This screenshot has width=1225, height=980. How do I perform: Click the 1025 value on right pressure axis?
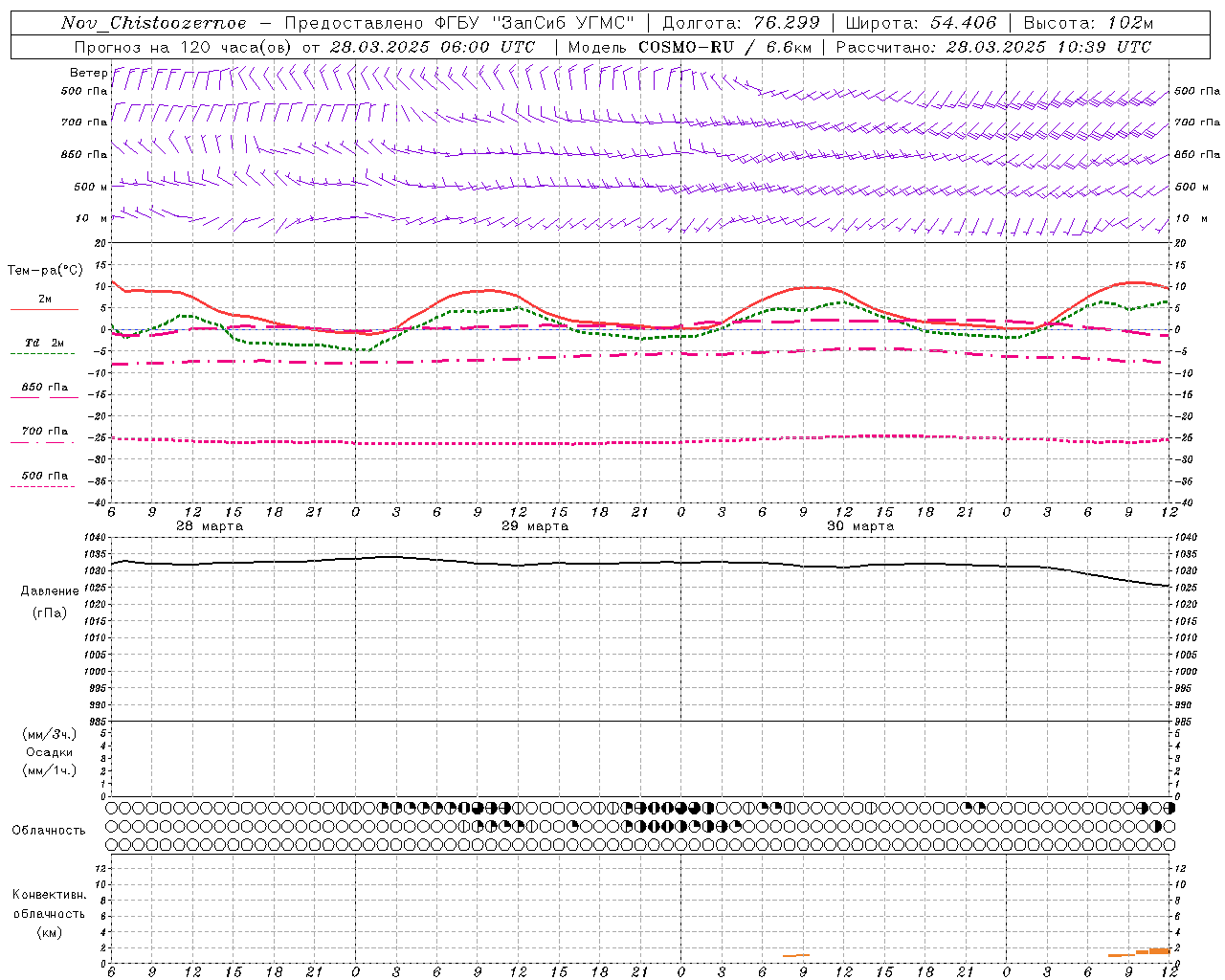1187,588
